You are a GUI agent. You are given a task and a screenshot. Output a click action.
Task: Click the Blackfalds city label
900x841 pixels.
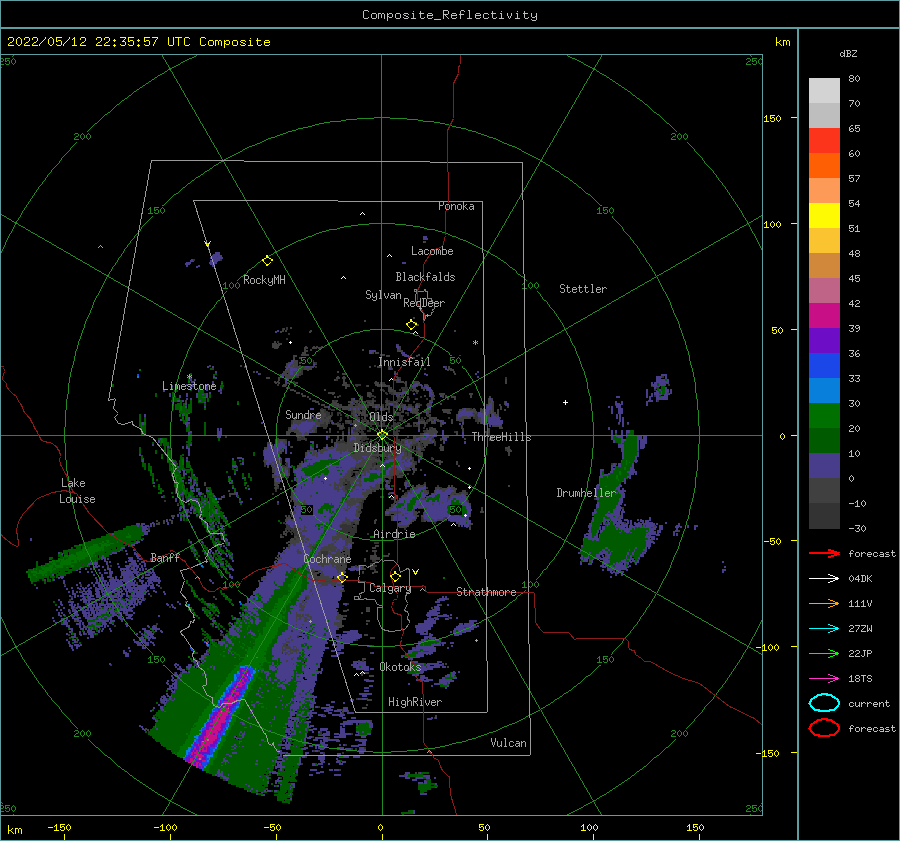[x=425, y=277]
